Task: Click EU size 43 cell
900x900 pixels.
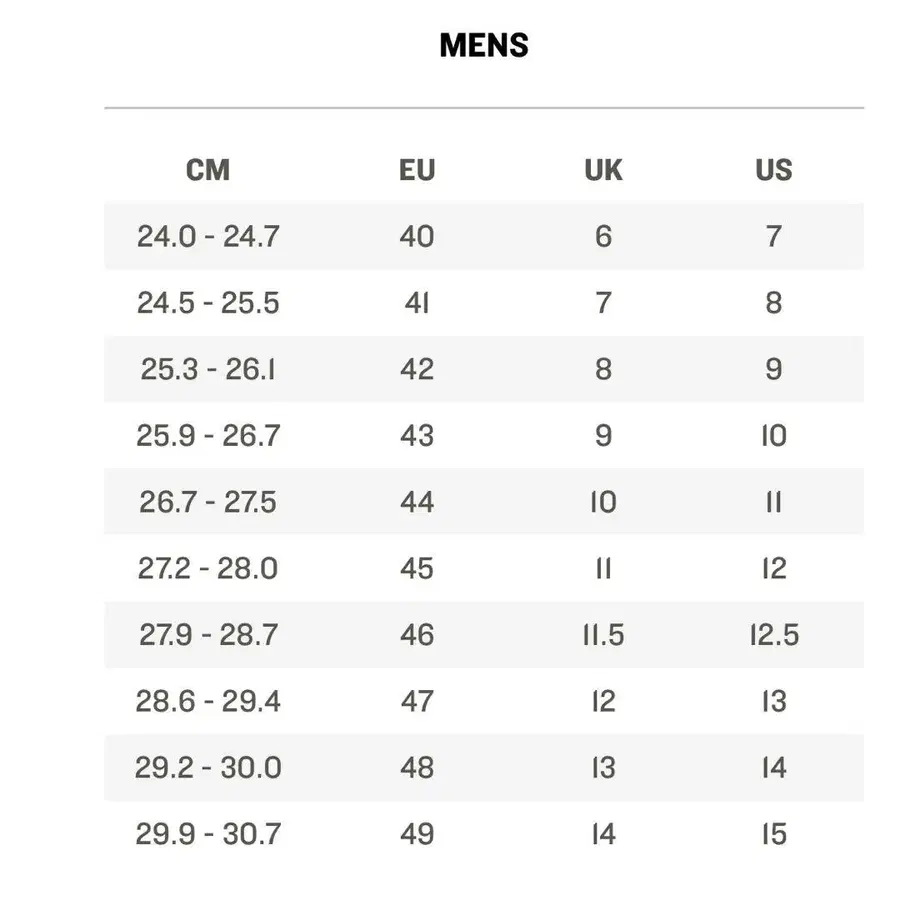Action: (x=417, y=435)
